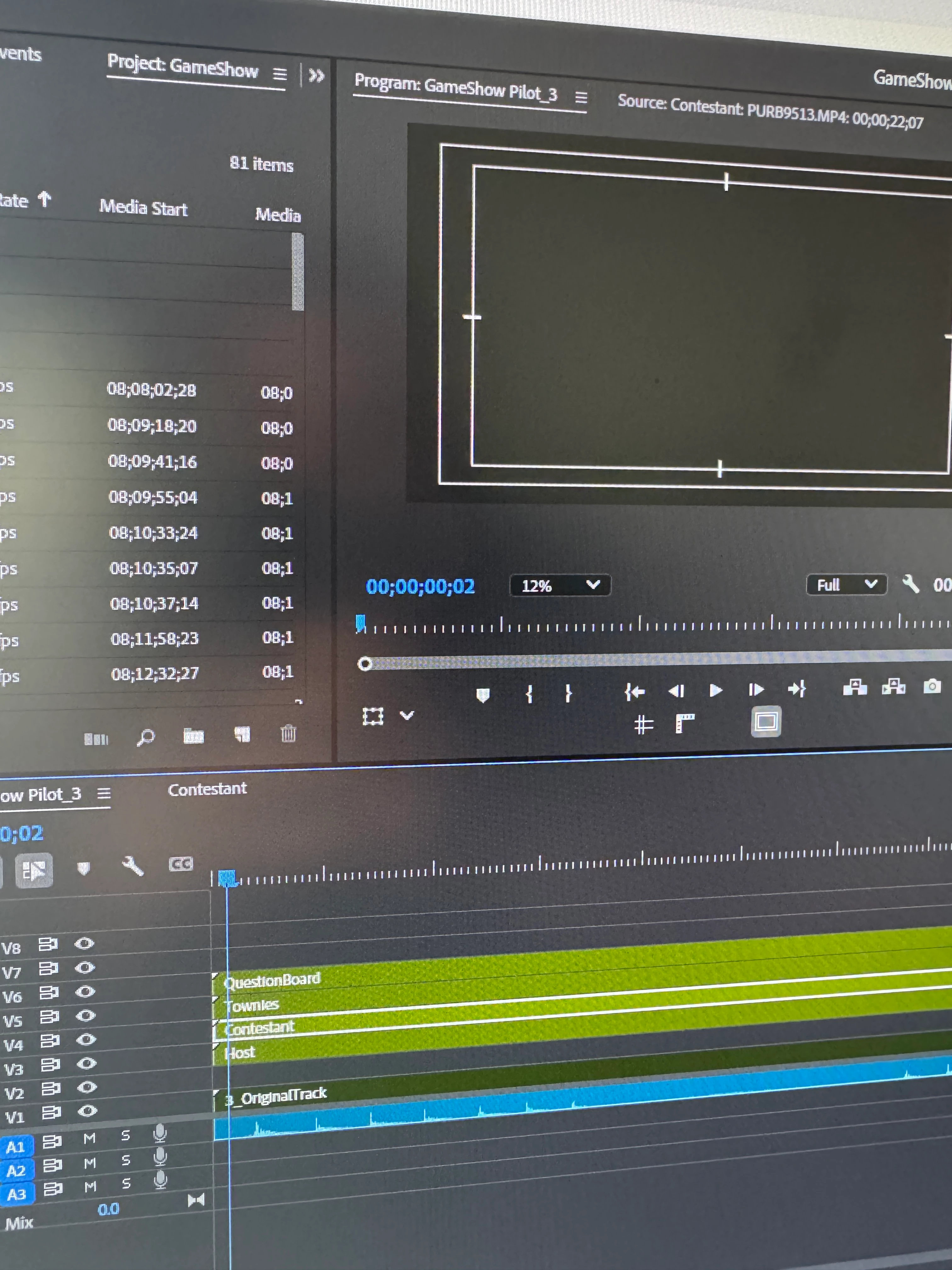Click the Export Frame camera icon

932,686
